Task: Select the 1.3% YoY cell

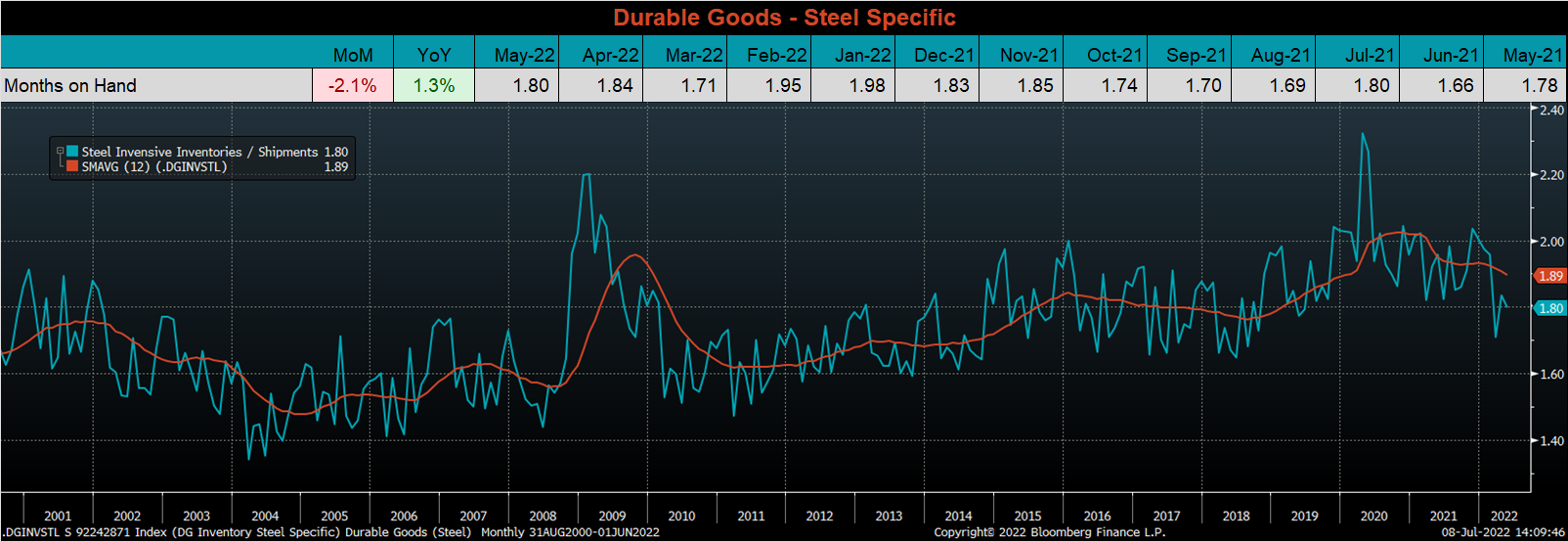Action: (434, 85)
